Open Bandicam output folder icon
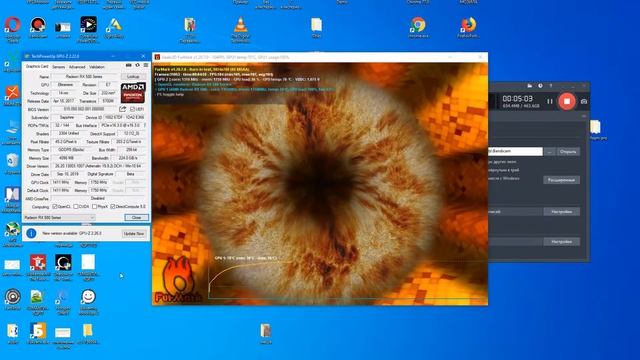The width and height of the screenshot is (640, 360). 529,86
